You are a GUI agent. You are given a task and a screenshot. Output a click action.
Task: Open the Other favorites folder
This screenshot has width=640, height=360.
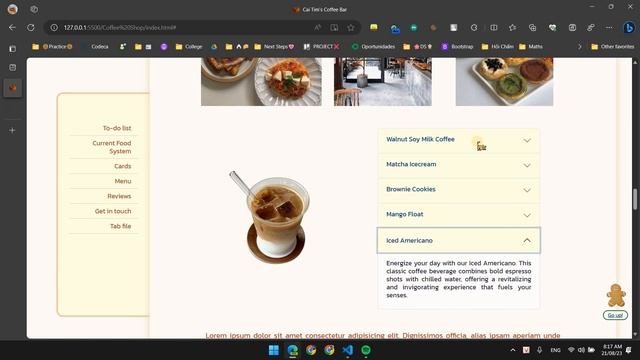(x=613, y=47)
